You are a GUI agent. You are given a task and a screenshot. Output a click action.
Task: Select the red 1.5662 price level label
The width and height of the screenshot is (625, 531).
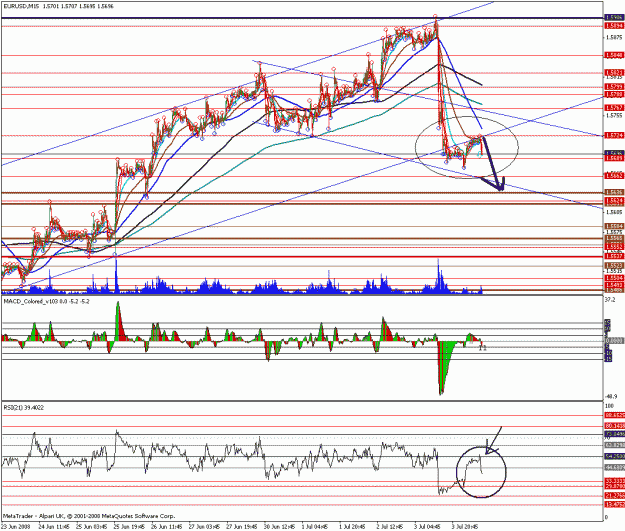[614, 175]
